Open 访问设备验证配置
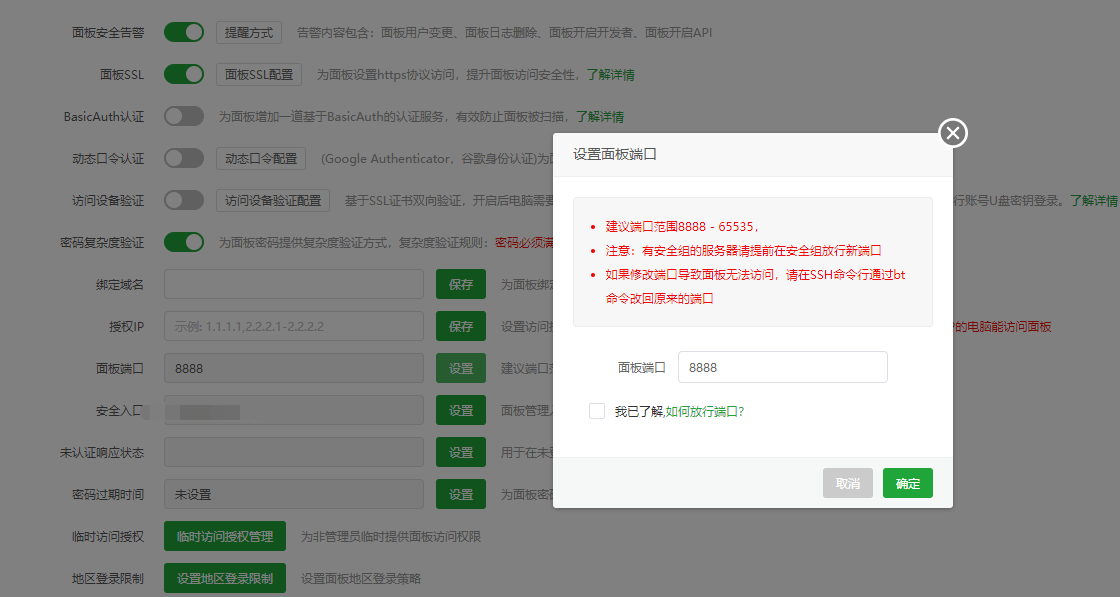 click(x=273, y=201)
